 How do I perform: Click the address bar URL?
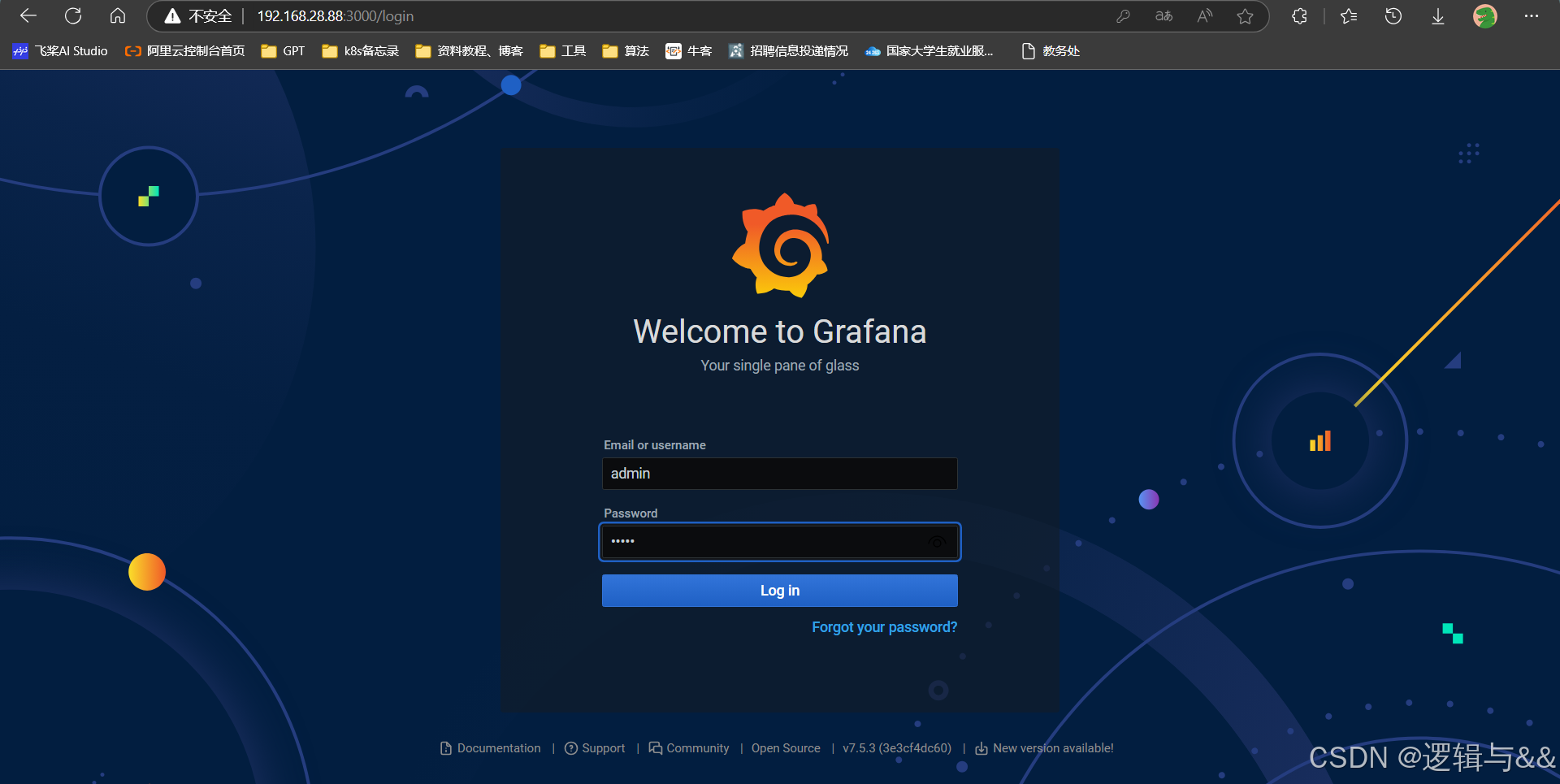[x=336, y=16]
